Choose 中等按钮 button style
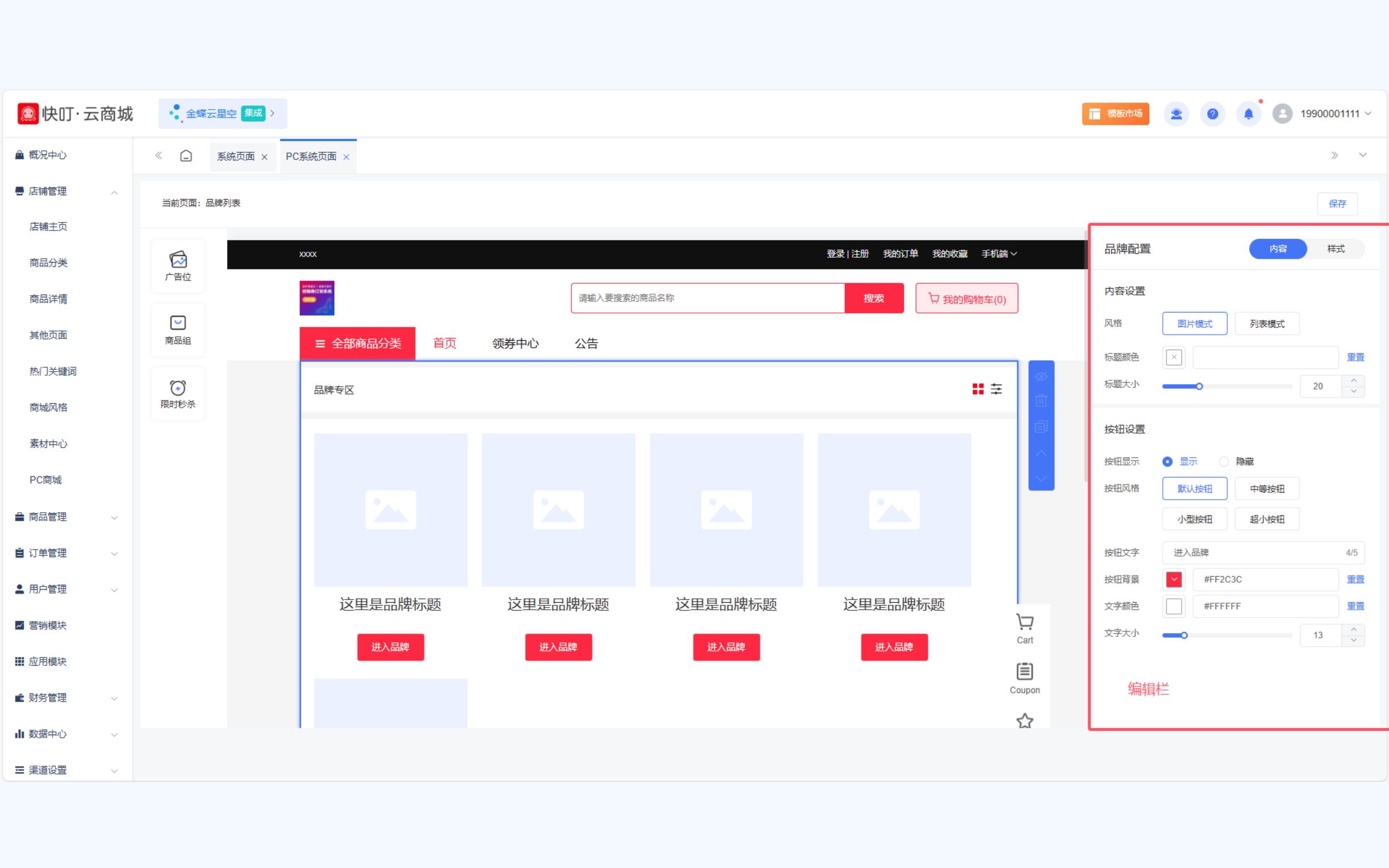Image resolution: width=1389 pixels, height=868 pixels. pos(1267,489)
